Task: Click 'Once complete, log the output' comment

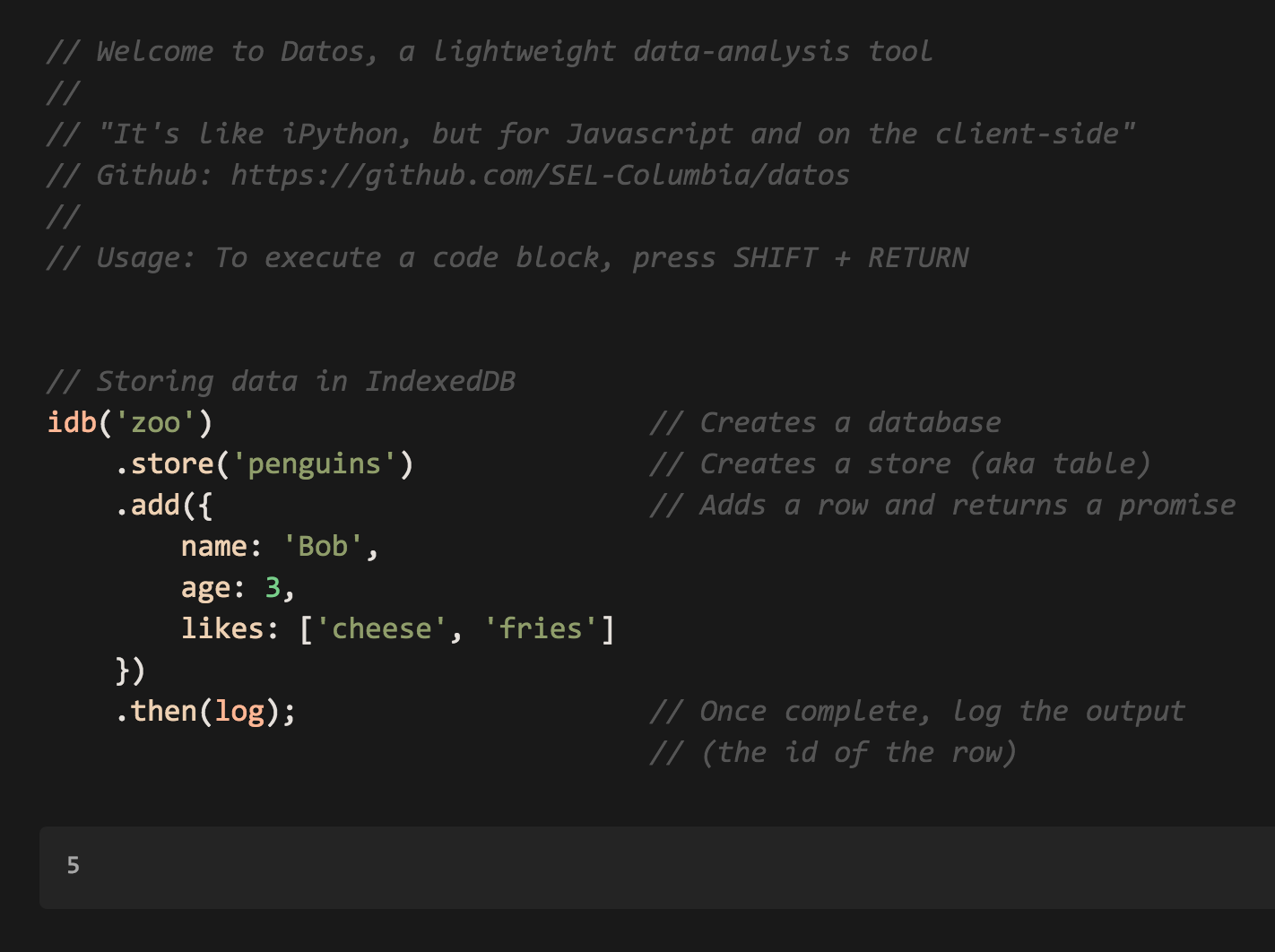Action: click(917, 711)
